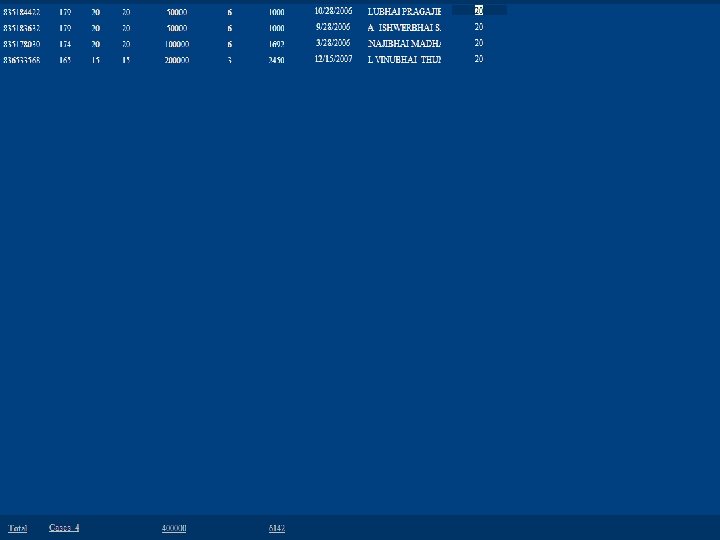The height and width of the screenshot is (540, 720).
Task: Click policy number in the 9/28/2006 row
Action: point(22,28)
